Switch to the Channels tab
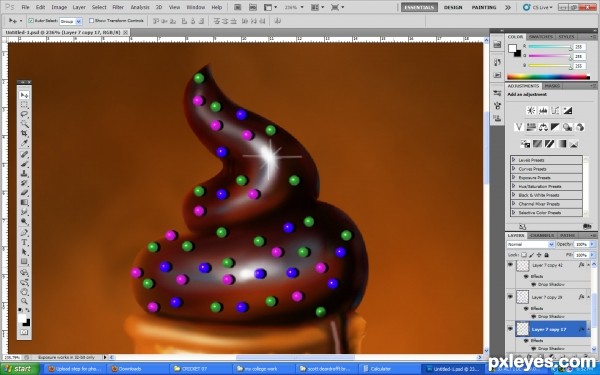Viewport: 600px width, 375px height. [542, 235]
